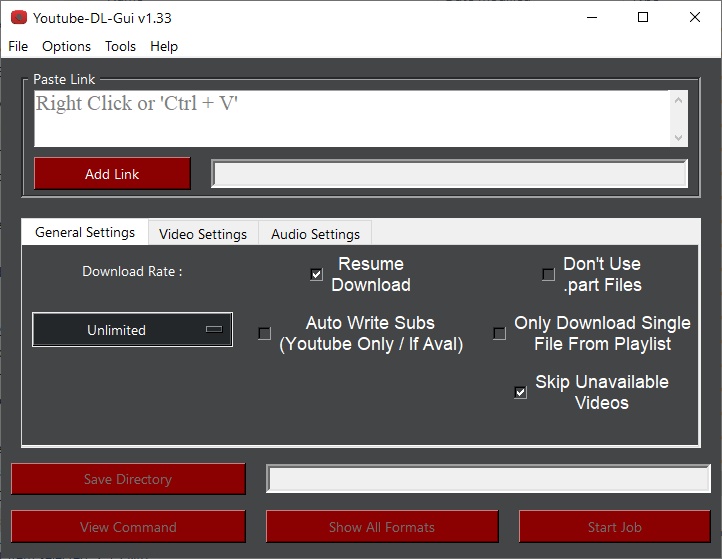The image size is (722, 559).
Task: Switch to the Audio Settings tab
Action: [x=315, y=234]
